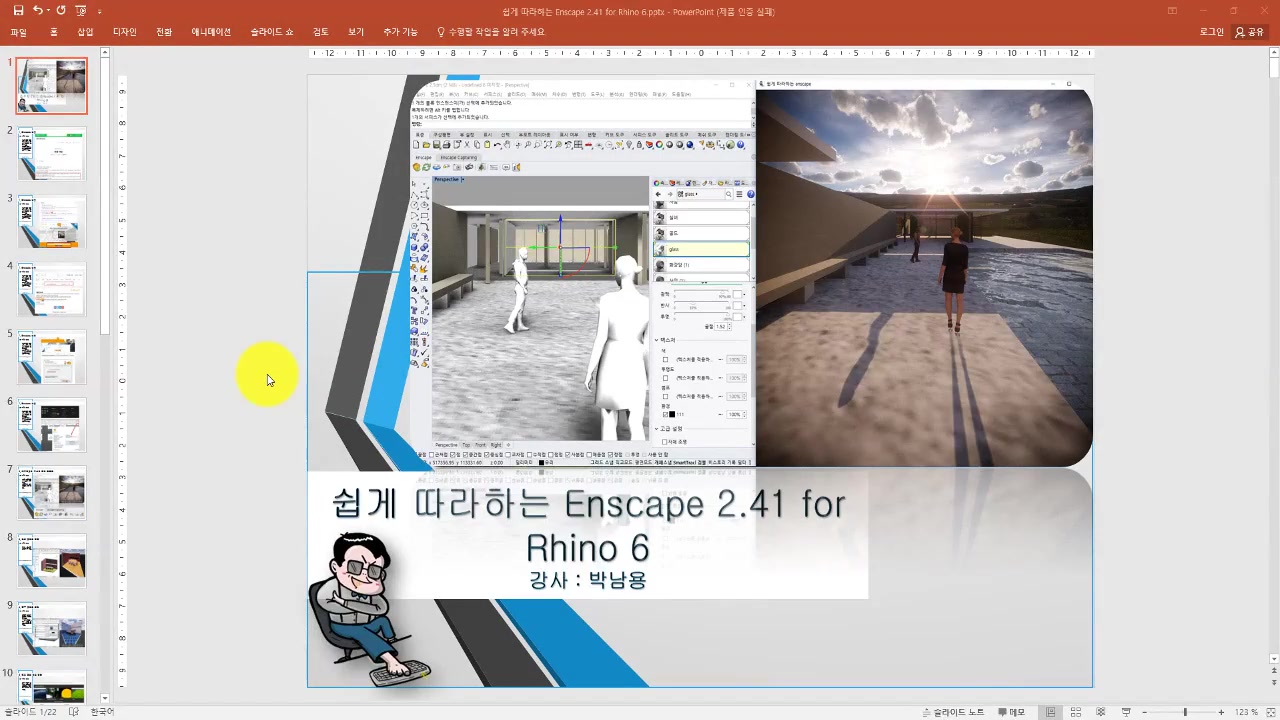The width and height of the screenshot is (1280, 720).
Task: Open the Undo history dropdown arrow
Action: [49, 11]
